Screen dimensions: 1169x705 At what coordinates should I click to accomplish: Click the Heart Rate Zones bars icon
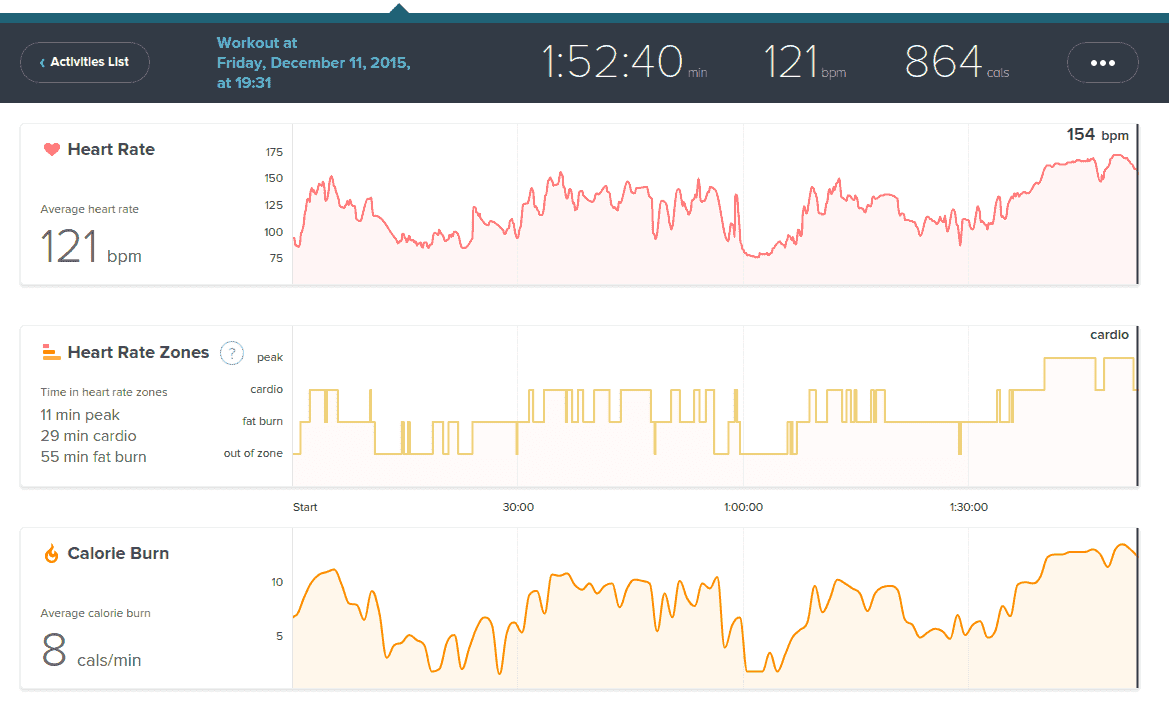tap(52, 352)
